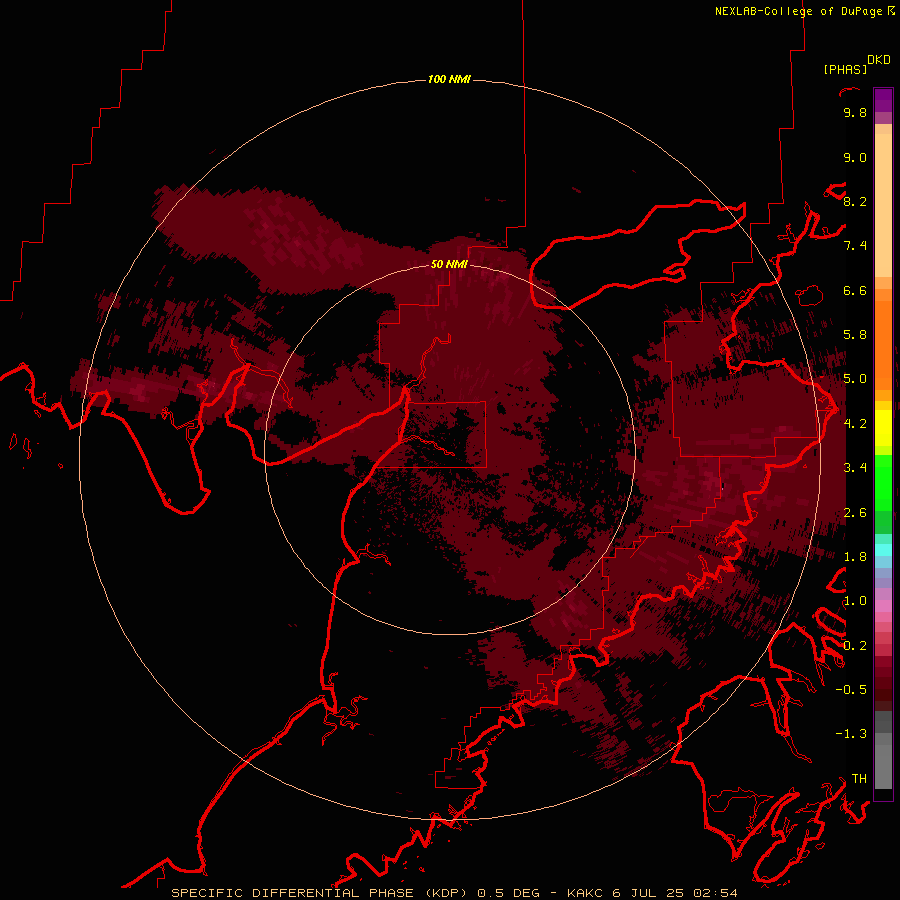
Task: Select the 5.8 legend value
Action: 855,335
